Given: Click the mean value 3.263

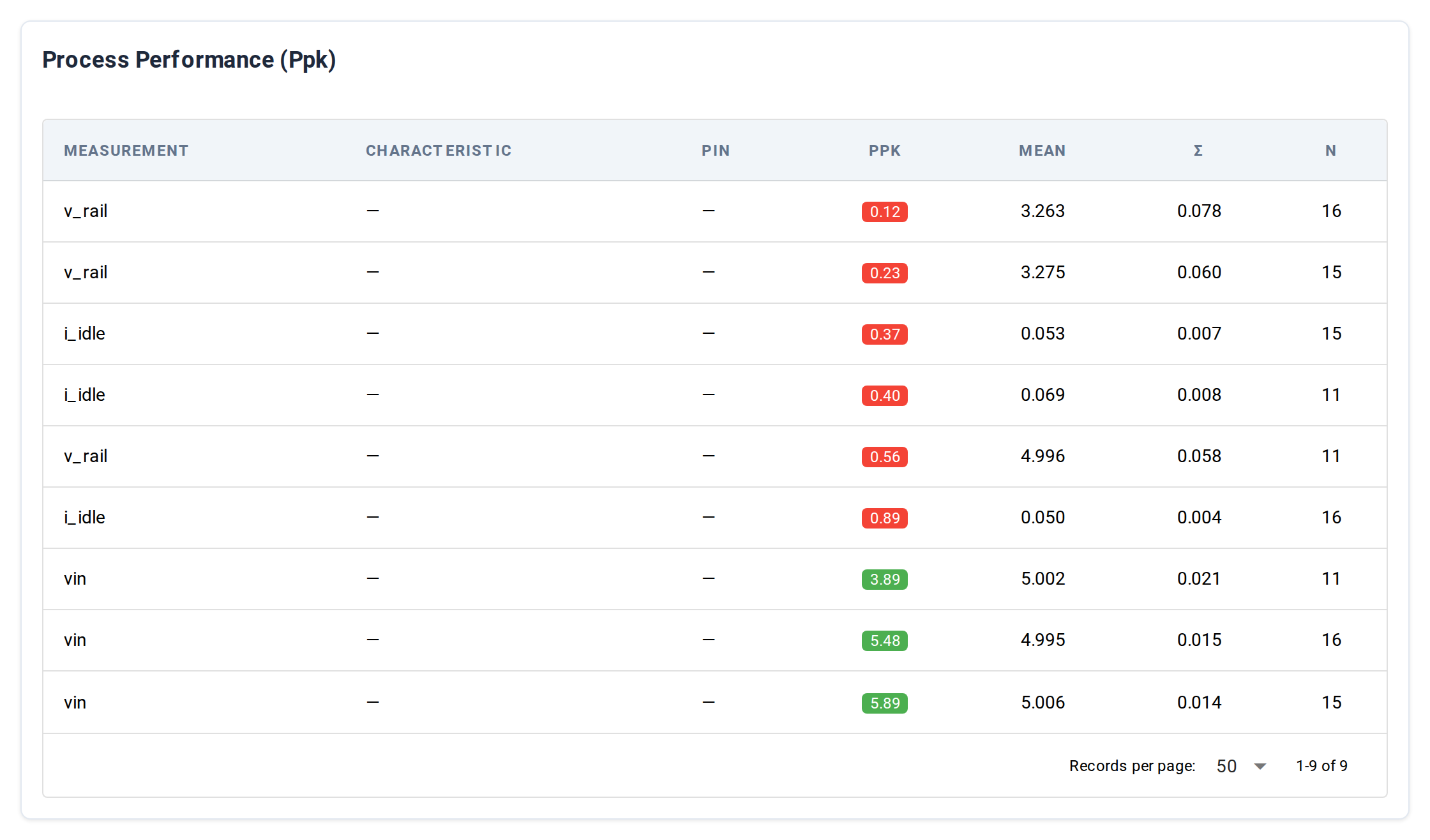Looking at the screenshot, I should [x=1043, y=211].
